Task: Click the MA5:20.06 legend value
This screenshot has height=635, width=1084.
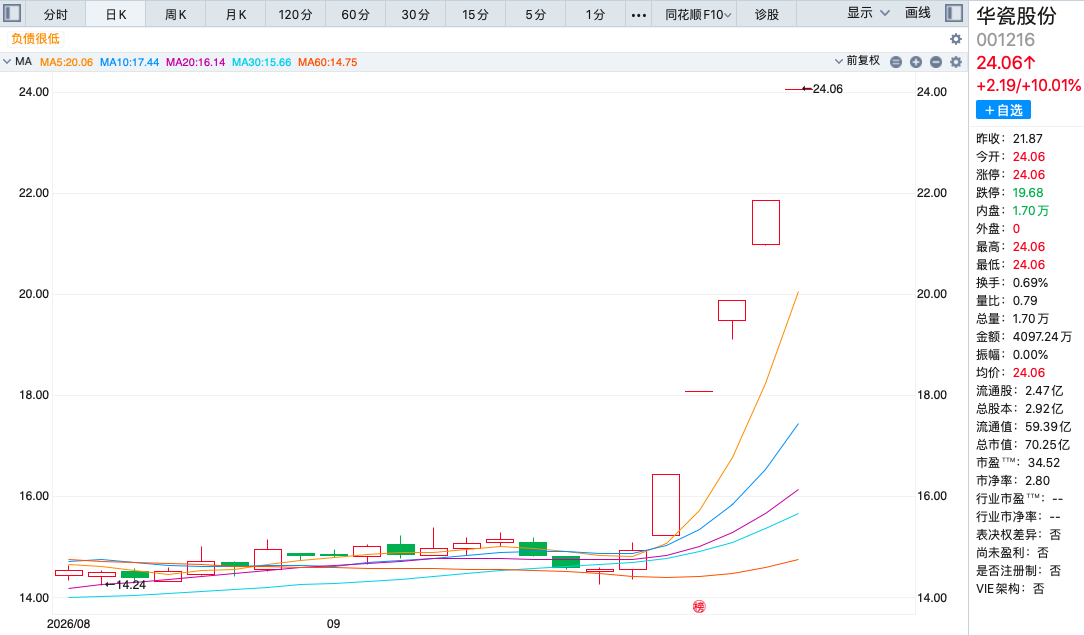Action: (66, 62)
